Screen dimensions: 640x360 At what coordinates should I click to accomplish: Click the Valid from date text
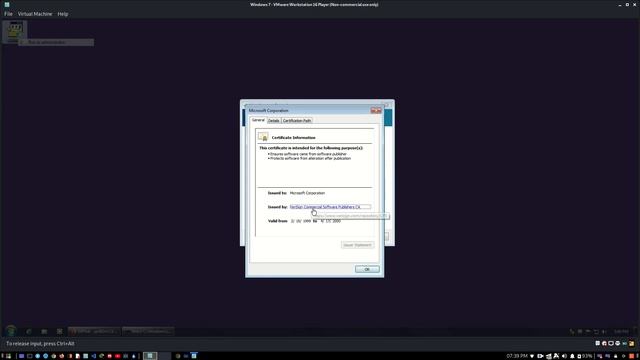[x=316, y=221]
